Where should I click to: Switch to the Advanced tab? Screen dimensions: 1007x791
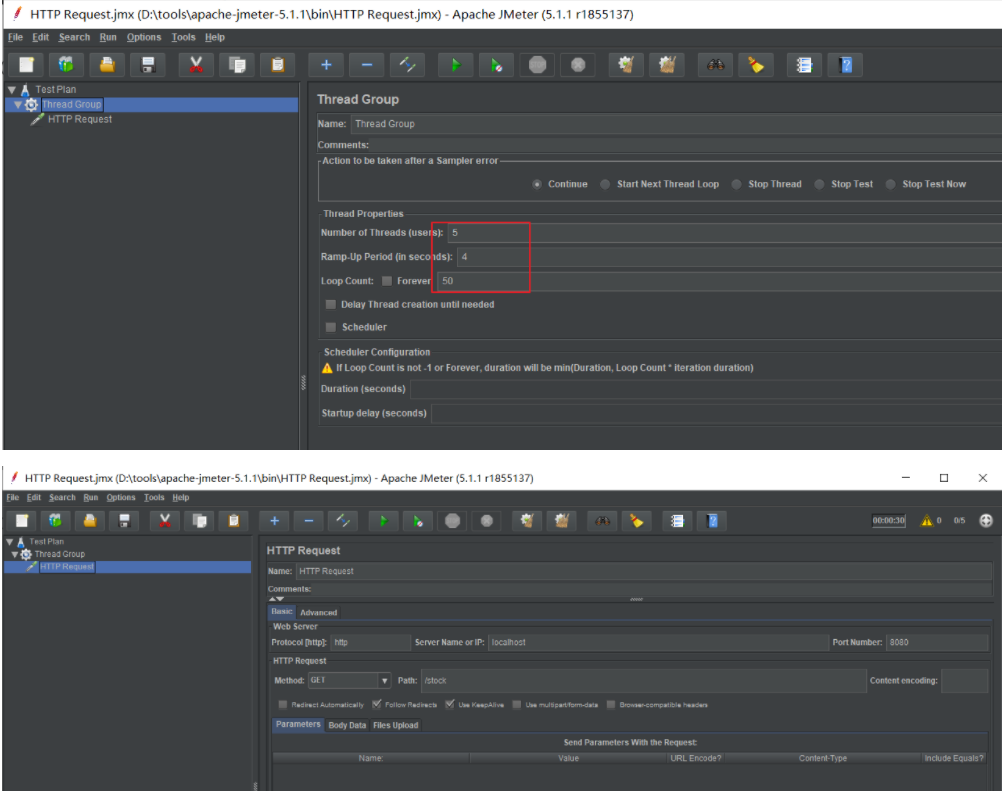[319, 613]
